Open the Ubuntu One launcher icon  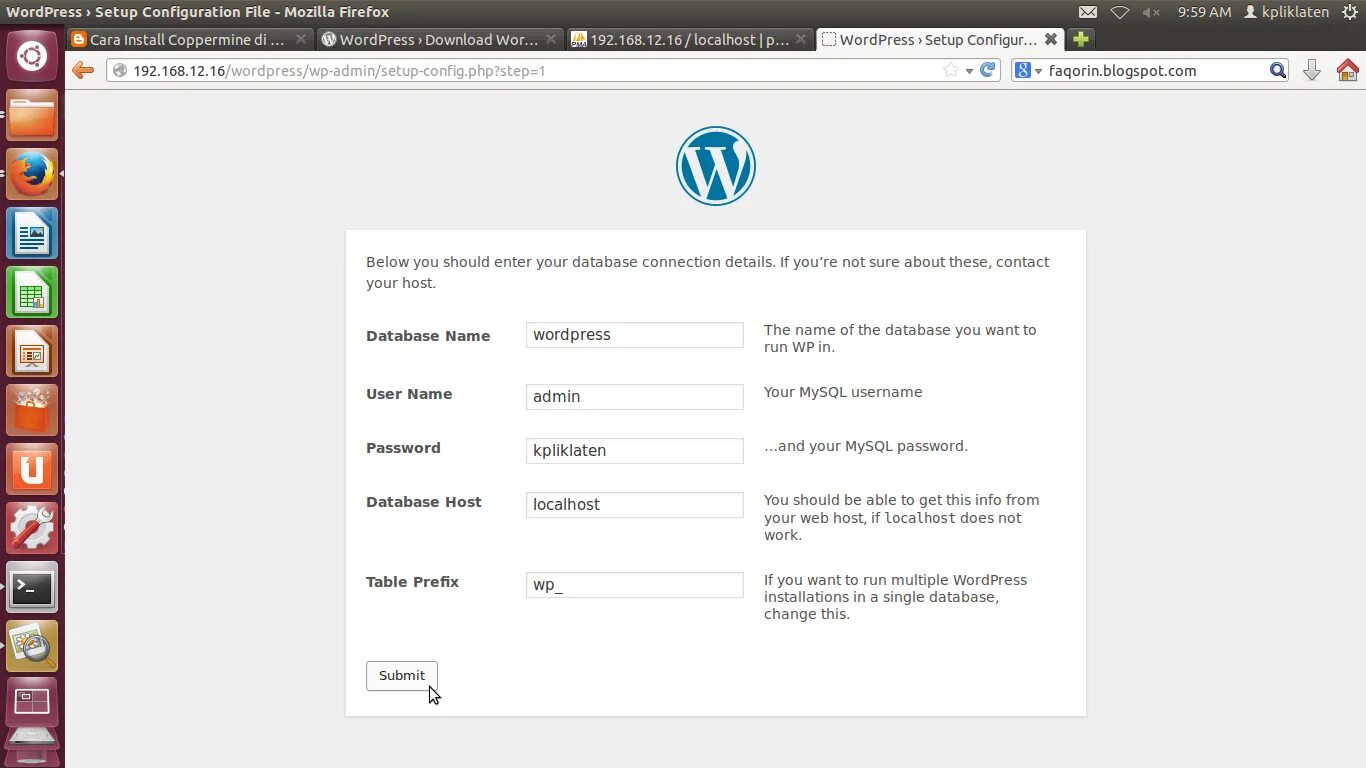pyautogui.click(x=32, y=470)
